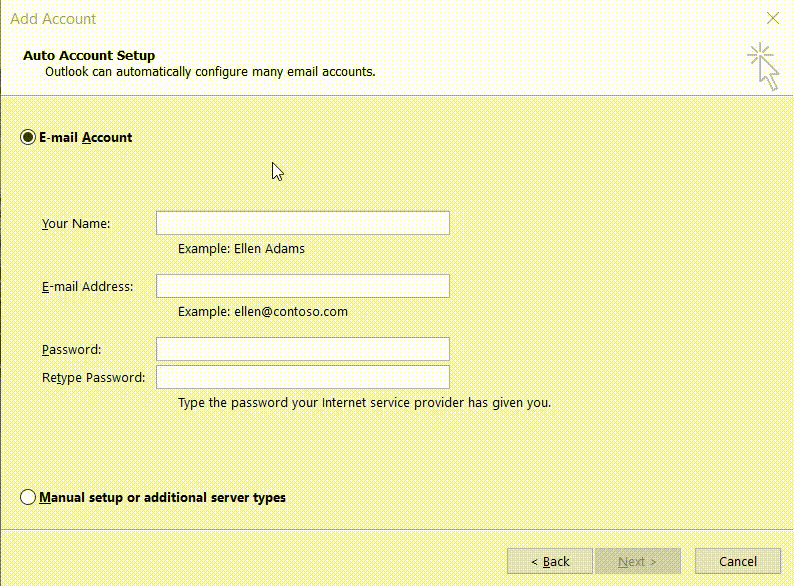Click the Next button
The height and width of the screenshot is (586, 794).
(x=637, y=561)
